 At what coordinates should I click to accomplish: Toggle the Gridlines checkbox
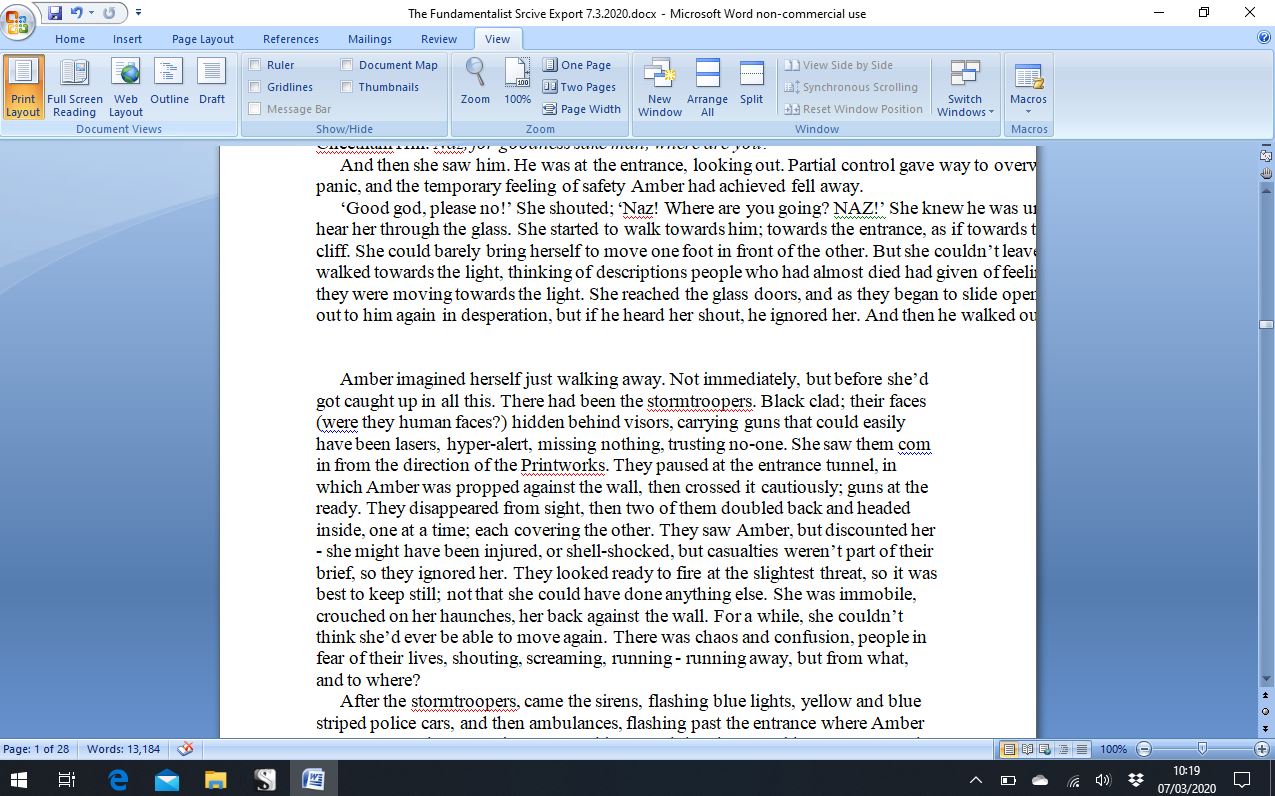[x=255, y=87]
